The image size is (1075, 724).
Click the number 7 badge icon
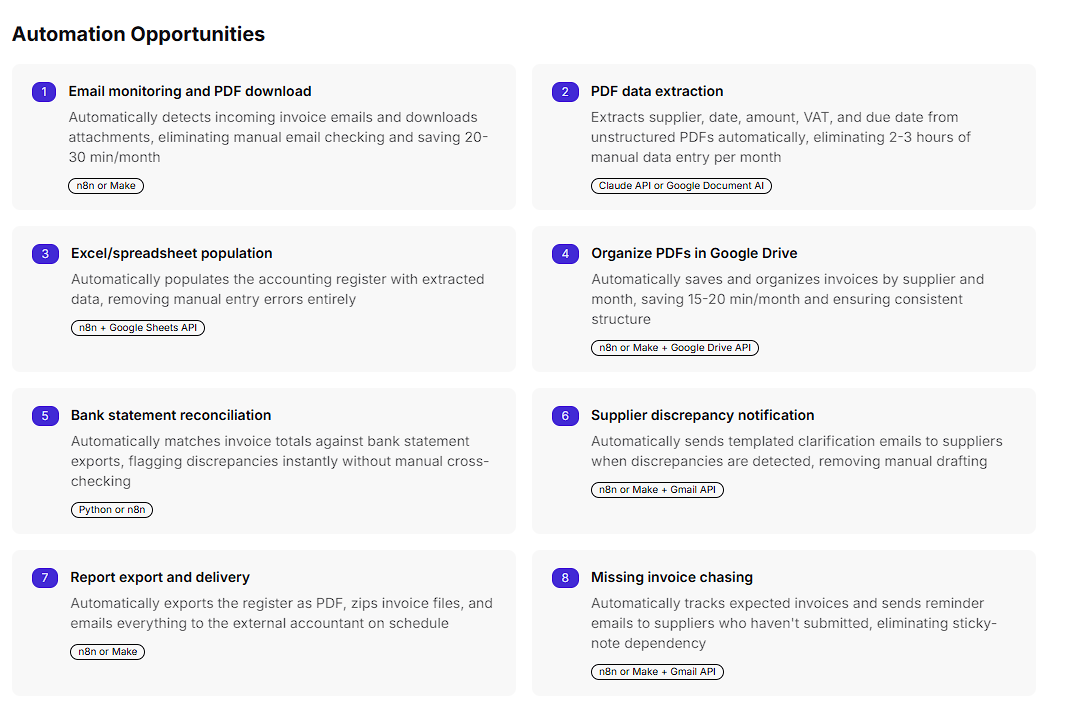45,578
